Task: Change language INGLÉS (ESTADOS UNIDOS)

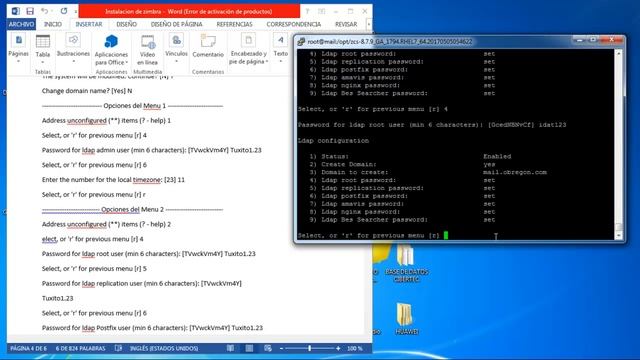Action: coord(164,348)
